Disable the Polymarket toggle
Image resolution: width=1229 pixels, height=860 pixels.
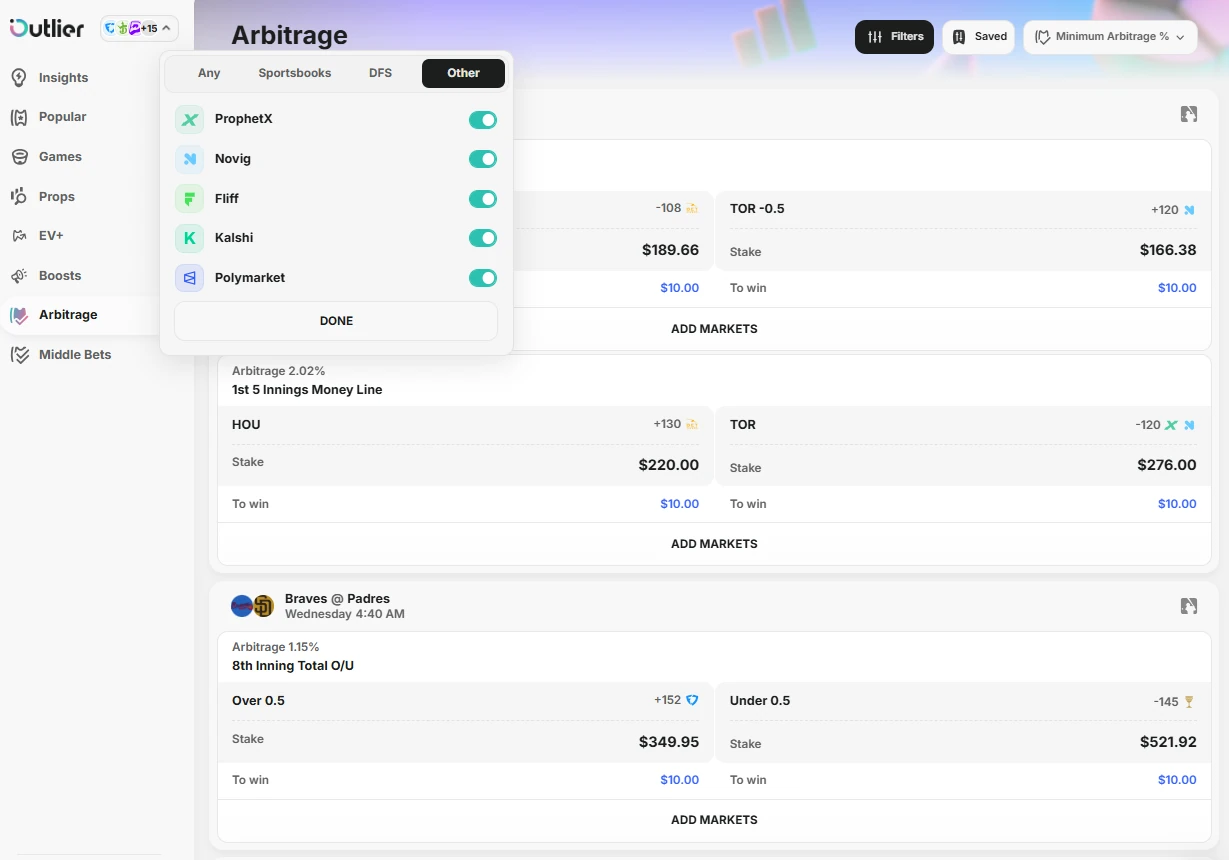click(483, 278)
